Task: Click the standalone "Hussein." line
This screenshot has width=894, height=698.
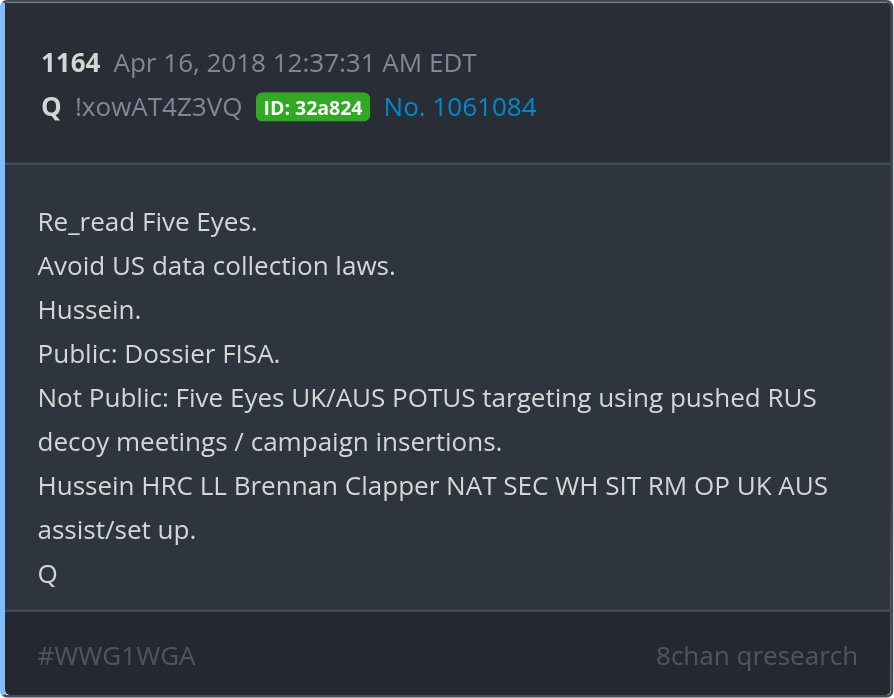Action: coord(89,310)
